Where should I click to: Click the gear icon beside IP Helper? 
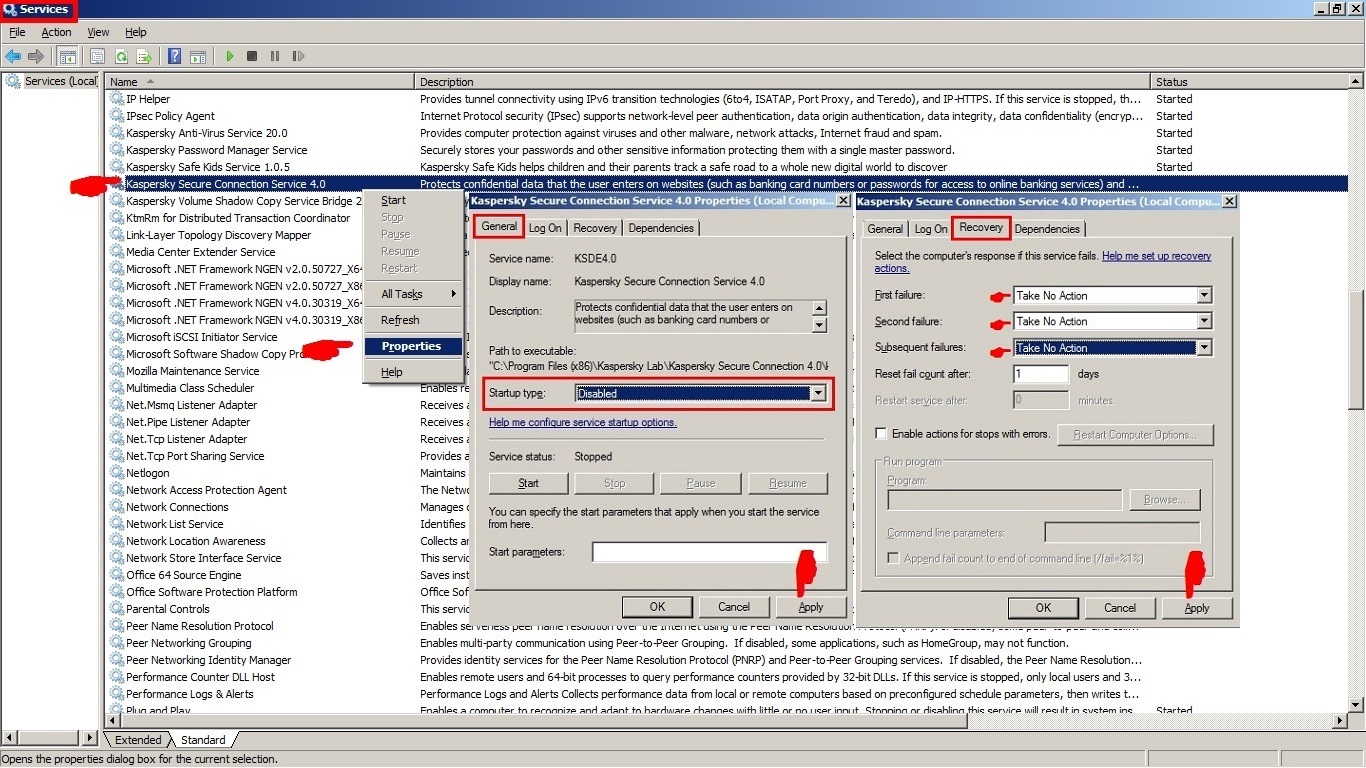[117, 99]
